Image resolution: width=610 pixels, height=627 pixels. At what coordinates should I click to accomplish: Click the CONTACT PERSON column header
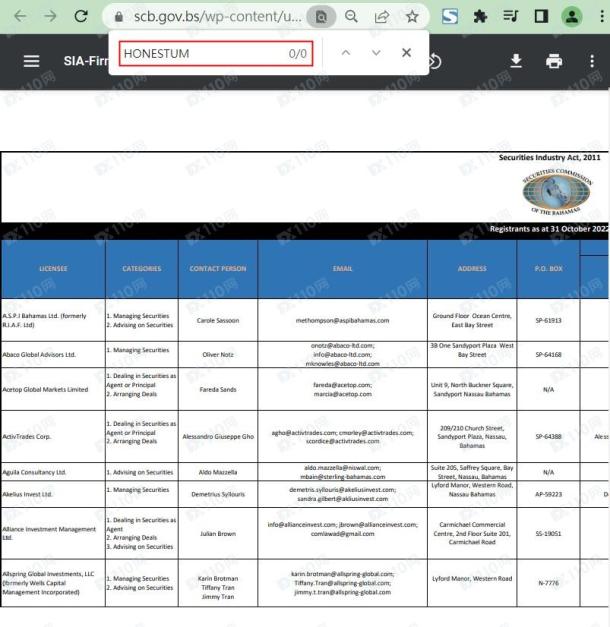pos(218,269)
